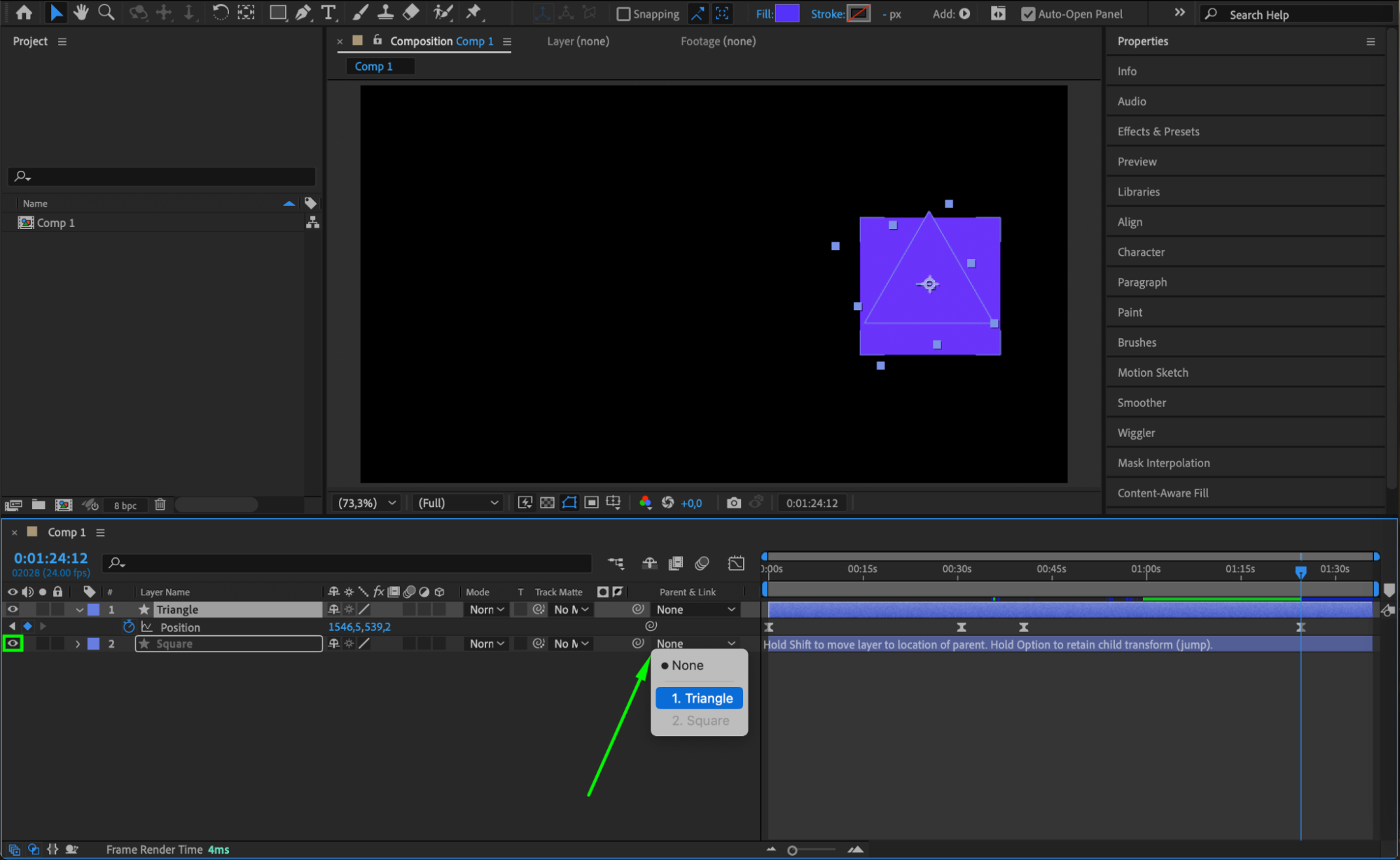
Task: Select the Pen tool
Action: coord(303,12)
